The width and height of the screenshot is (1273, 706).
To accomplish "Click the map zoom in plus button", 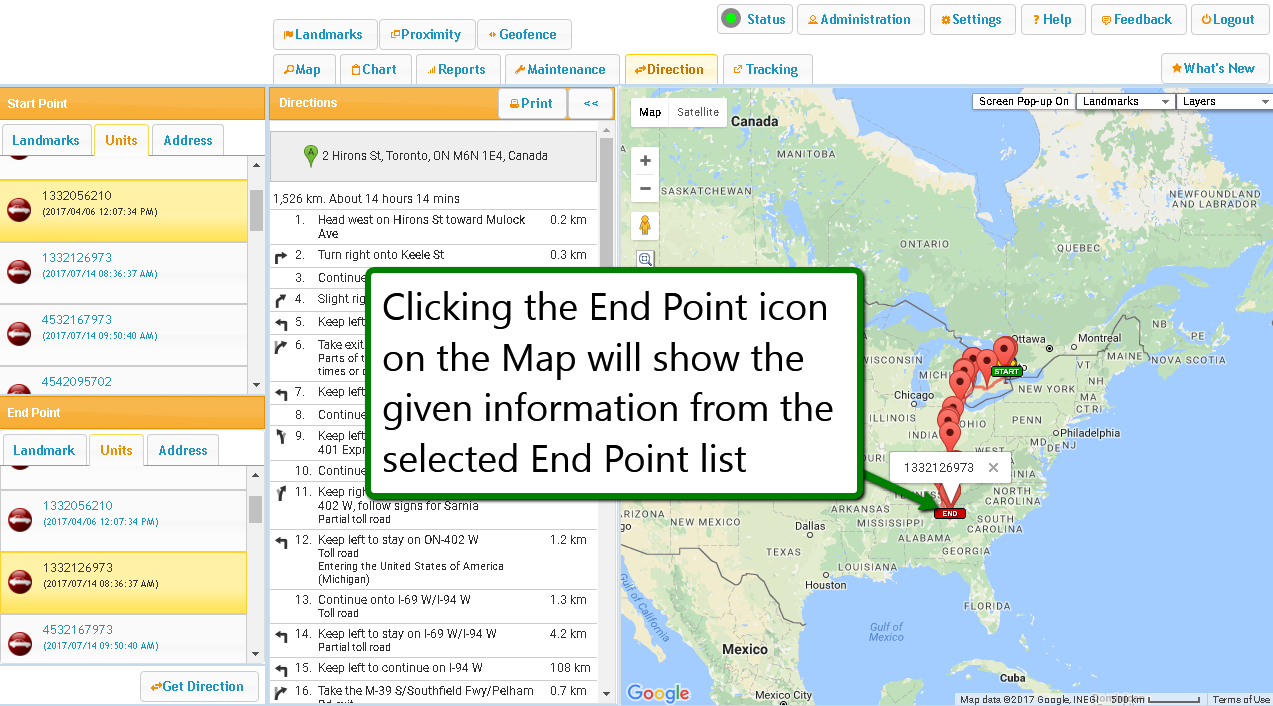I will [645, 161].
